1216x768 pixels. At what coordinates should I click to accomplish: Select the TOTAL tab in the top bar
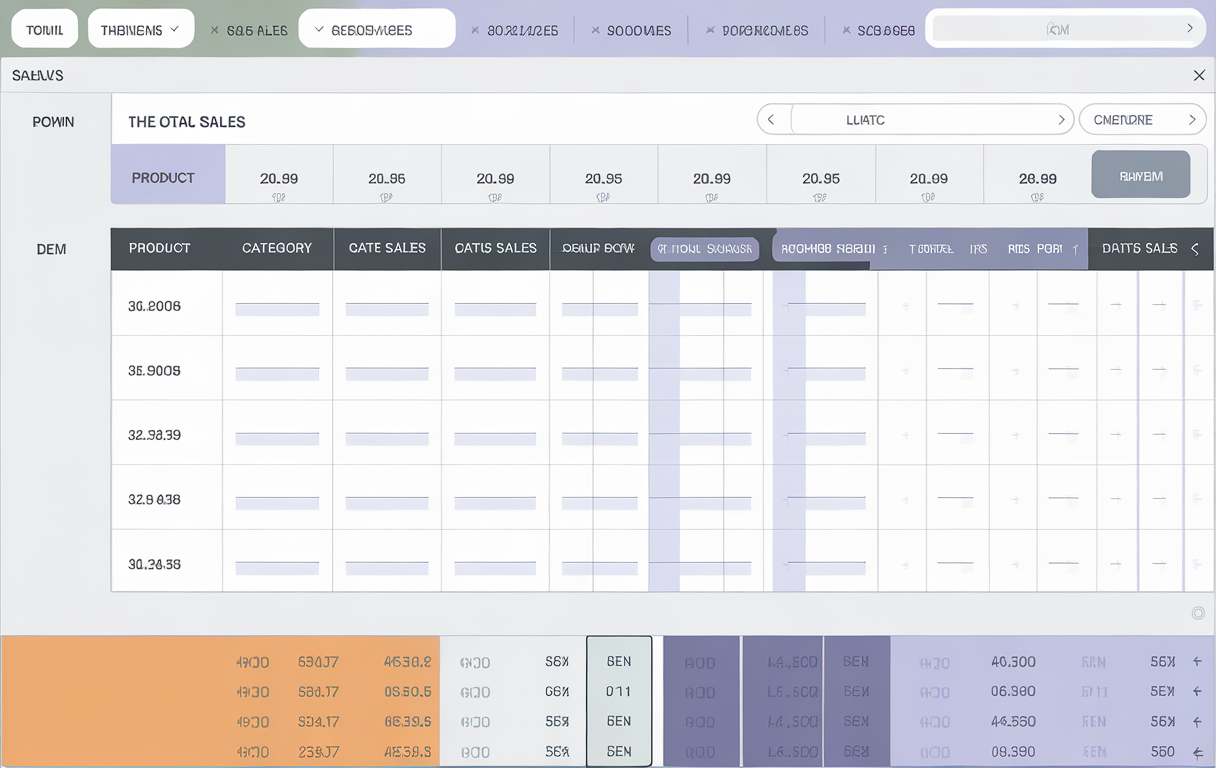click(x=44, y=29)
